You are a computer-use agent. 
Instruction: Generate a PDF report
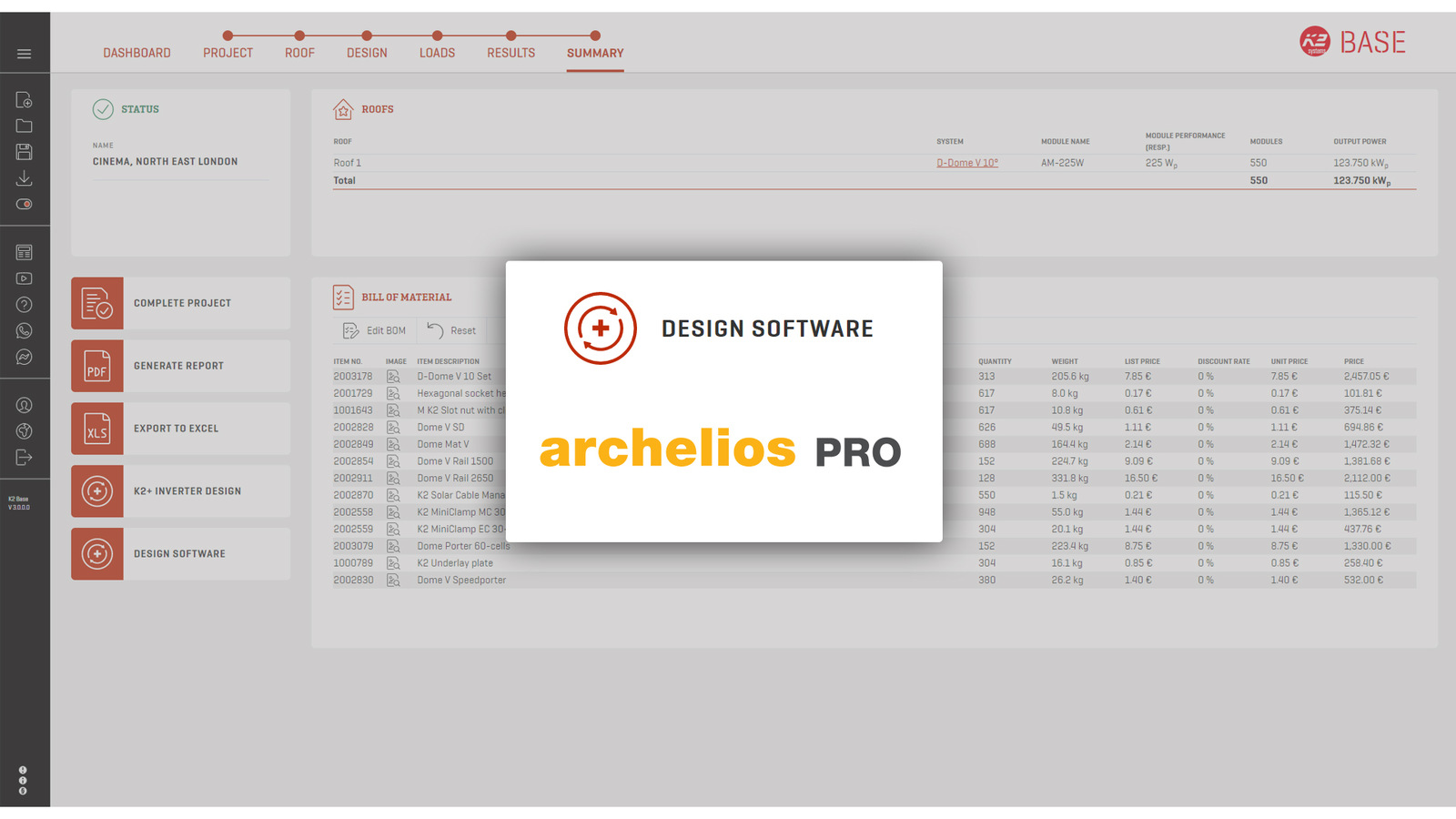pos(178,366)
